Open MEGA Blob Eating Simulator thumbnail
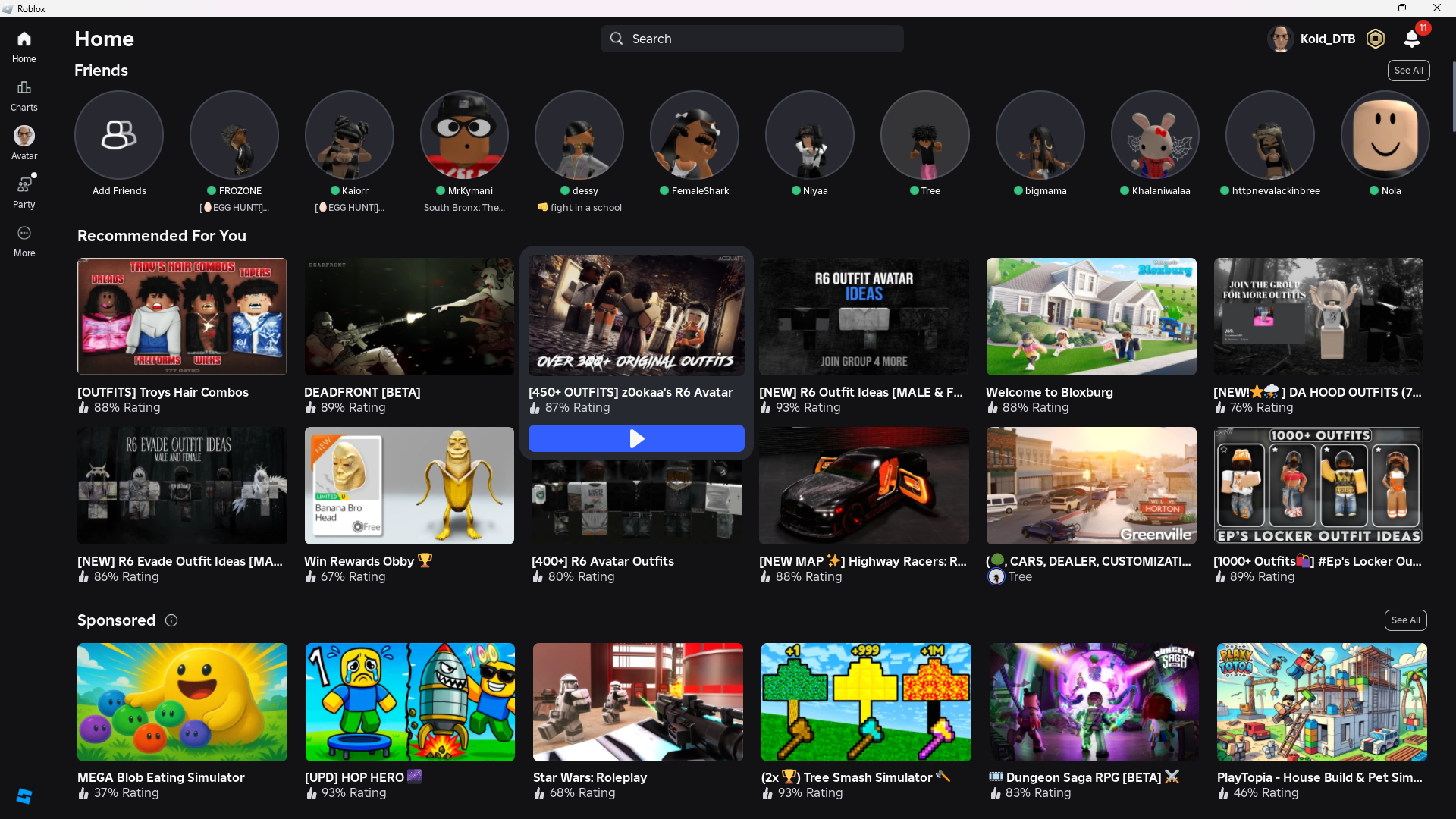 [x=182, y=702]
